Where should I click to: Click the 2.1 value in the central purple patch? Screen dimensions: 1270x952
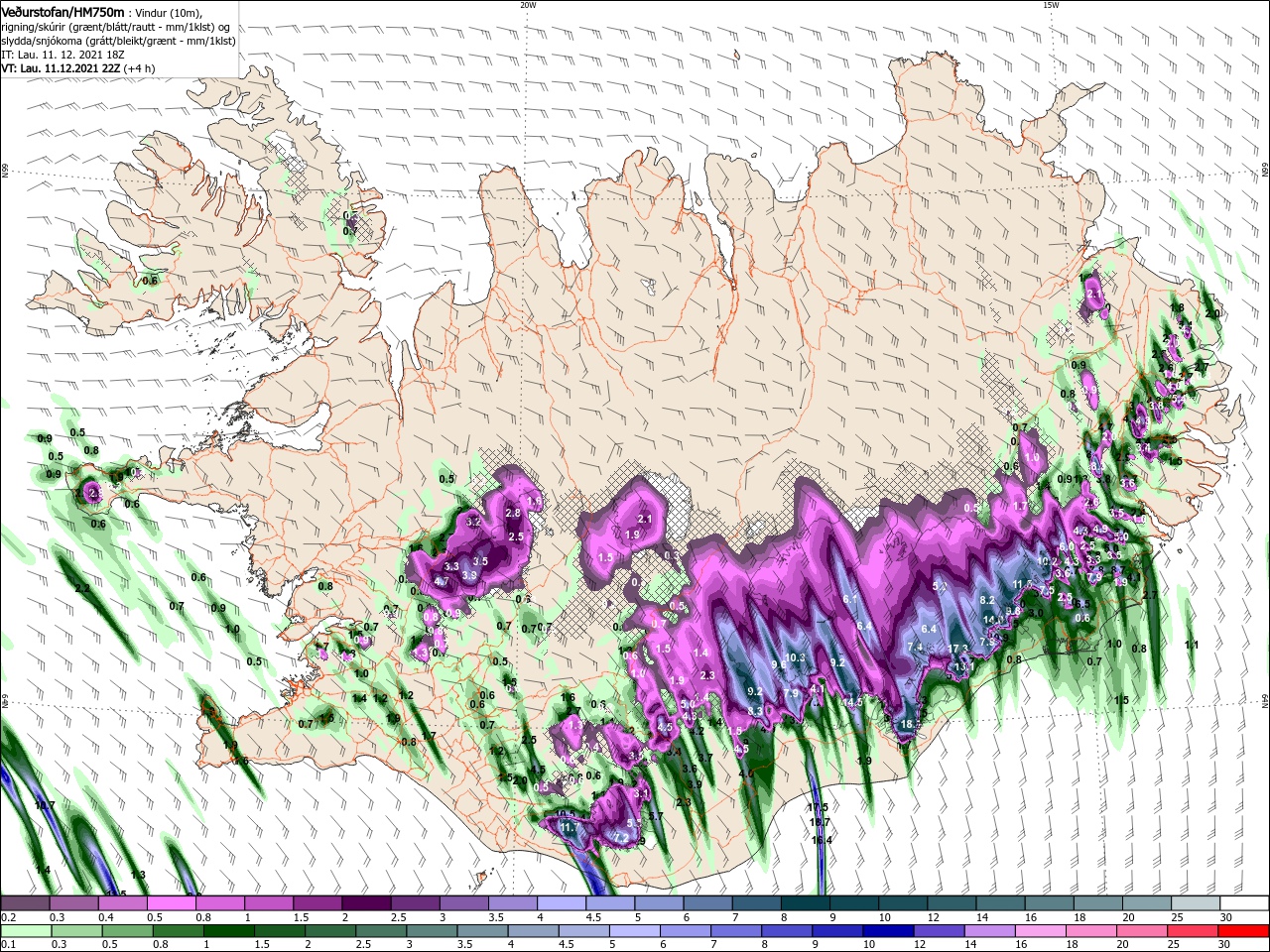click(644, 519)
